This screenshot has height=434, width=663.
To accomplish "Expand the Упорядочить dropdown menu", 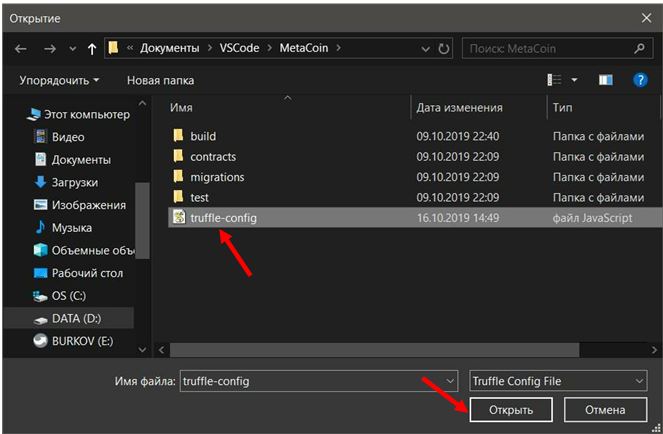I will [59, 80].
